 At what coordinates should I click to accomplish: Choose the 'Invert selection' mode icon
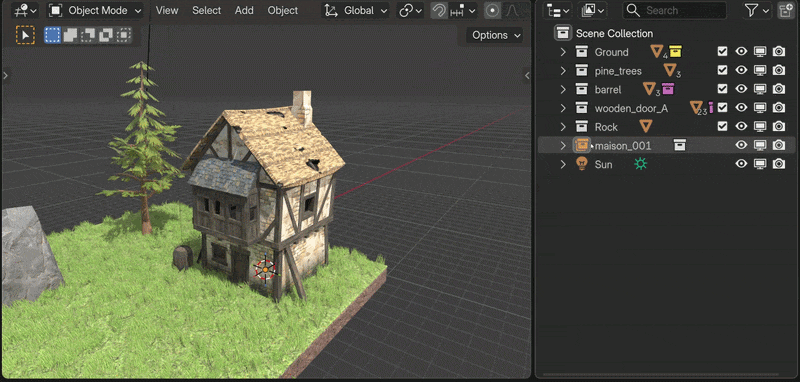point(106,35)
